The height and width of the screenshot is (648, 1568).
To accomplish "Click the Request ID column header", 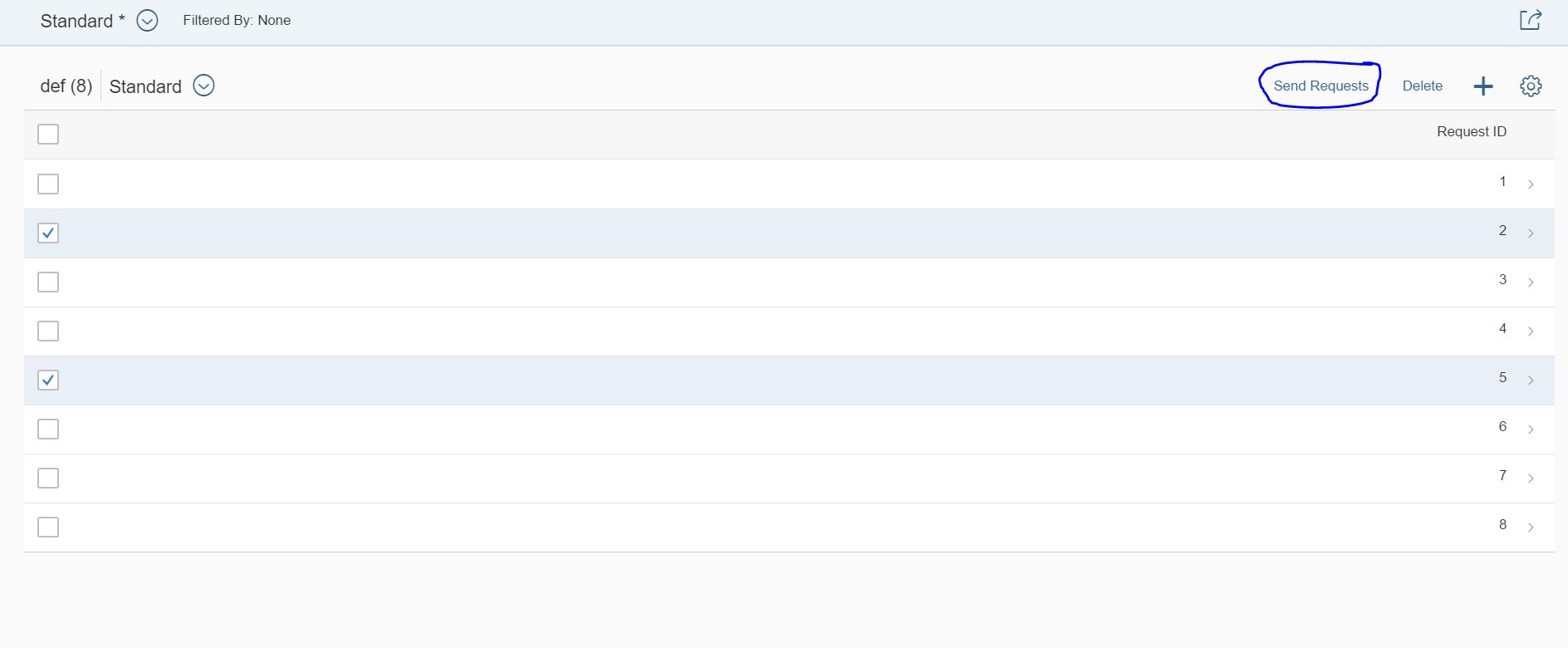I will (1471, 131).
